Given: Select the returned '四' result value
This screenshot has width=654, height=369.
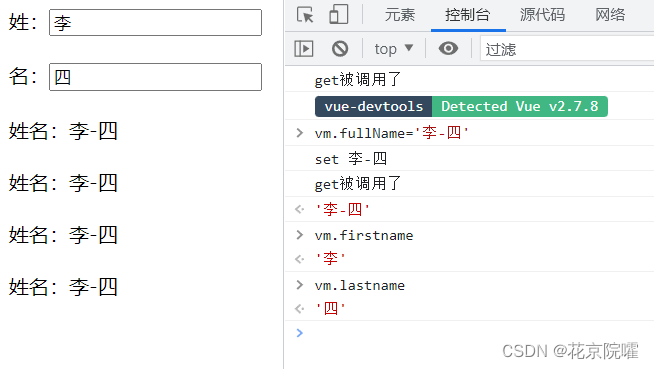Looking at the screenshot, I should point(330,309).
